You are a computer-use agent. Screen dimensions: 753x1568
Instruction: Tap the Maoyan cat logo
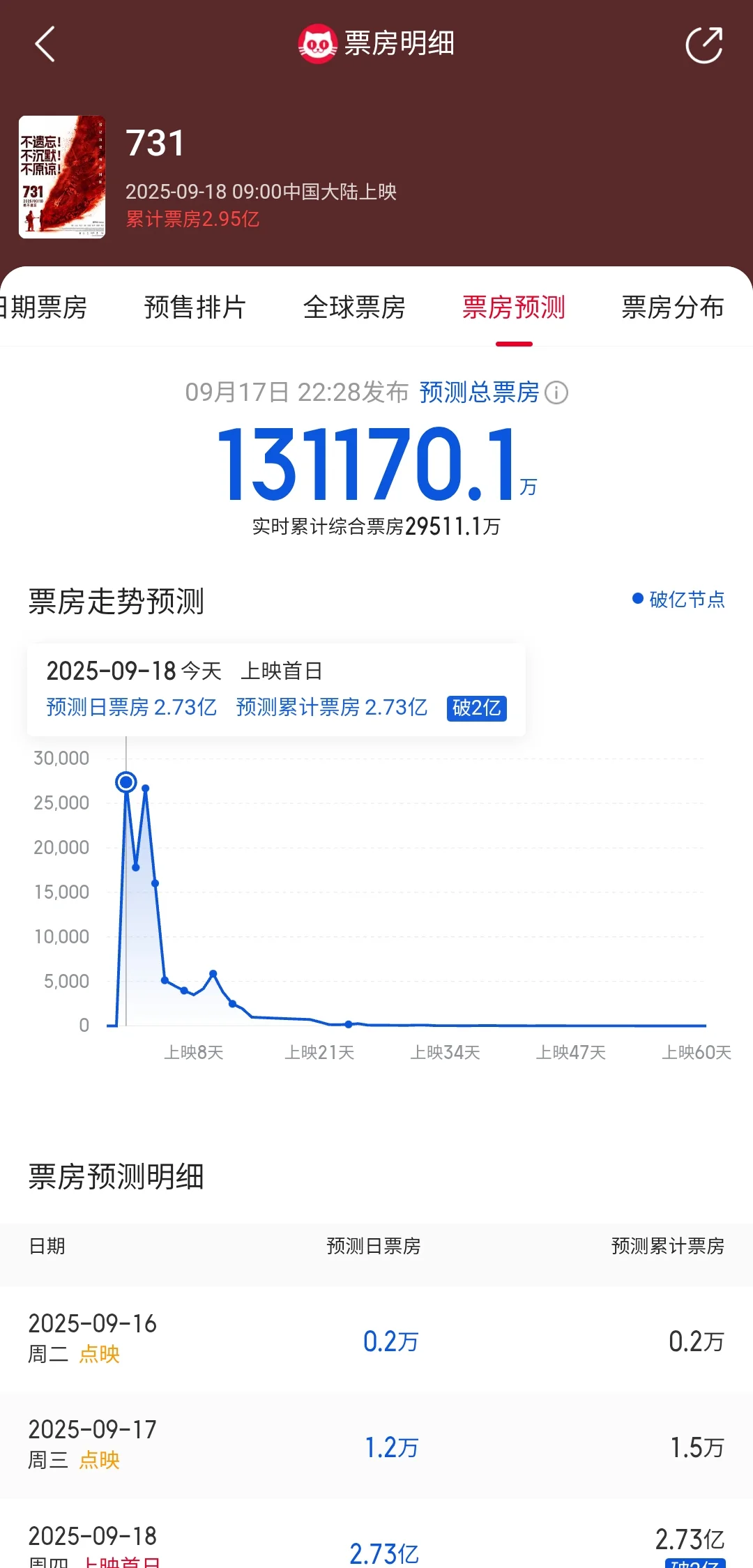point(317,45)
